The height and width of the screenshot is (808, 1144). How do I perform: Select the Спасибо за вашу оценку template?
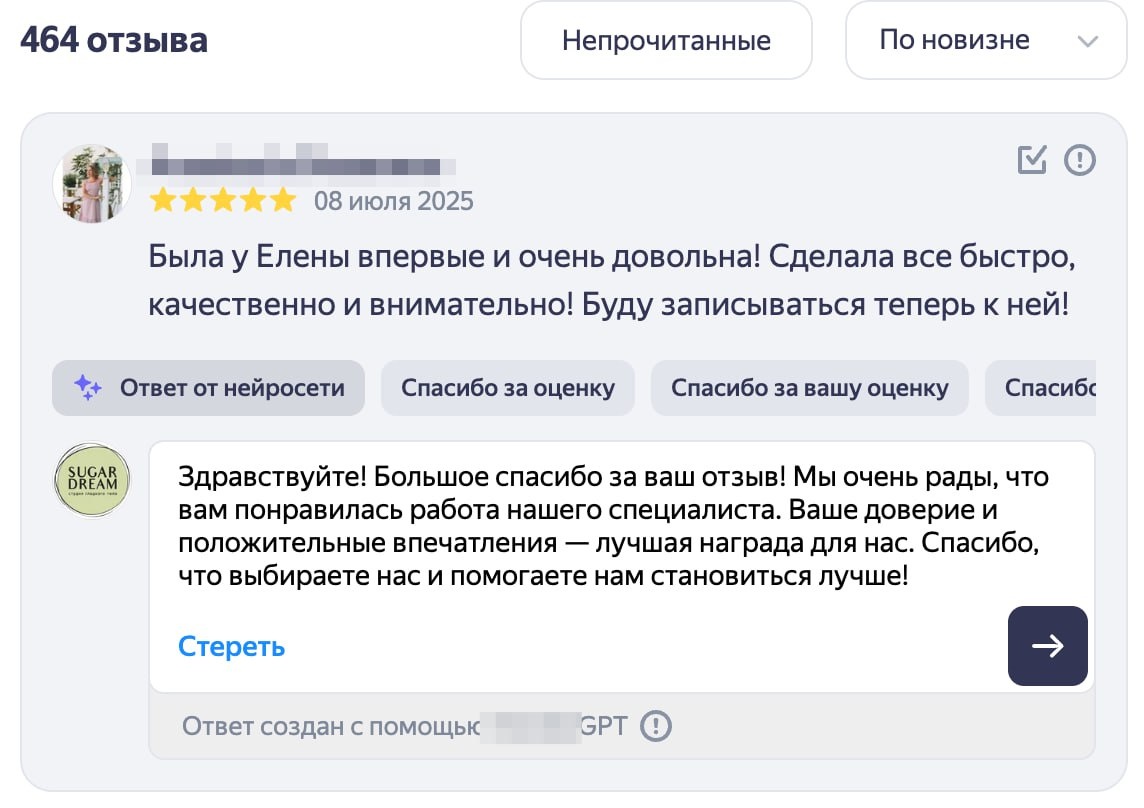click(810, 388)
